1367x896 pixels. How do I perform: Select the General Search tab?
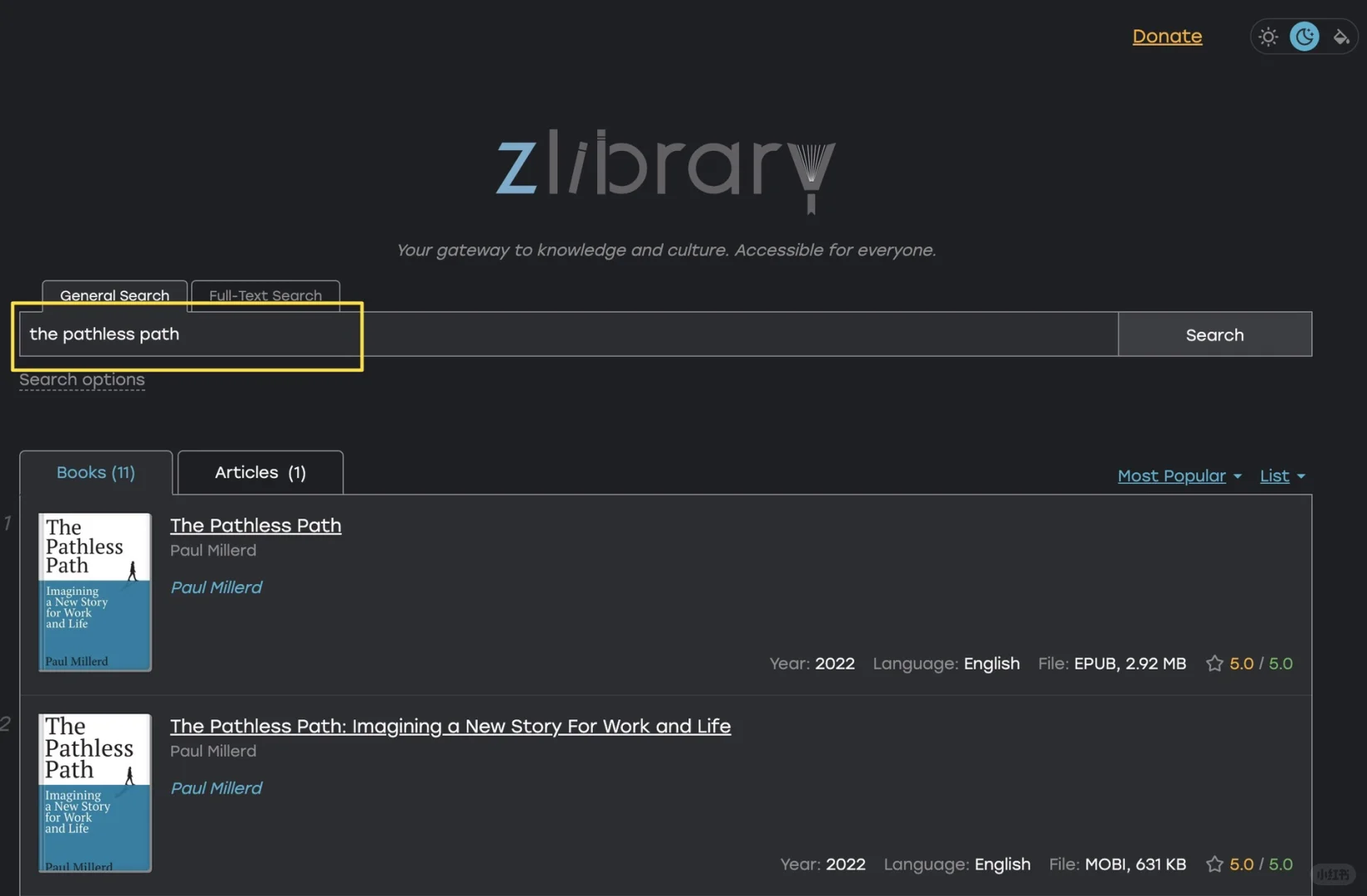[x=114, y=295]
